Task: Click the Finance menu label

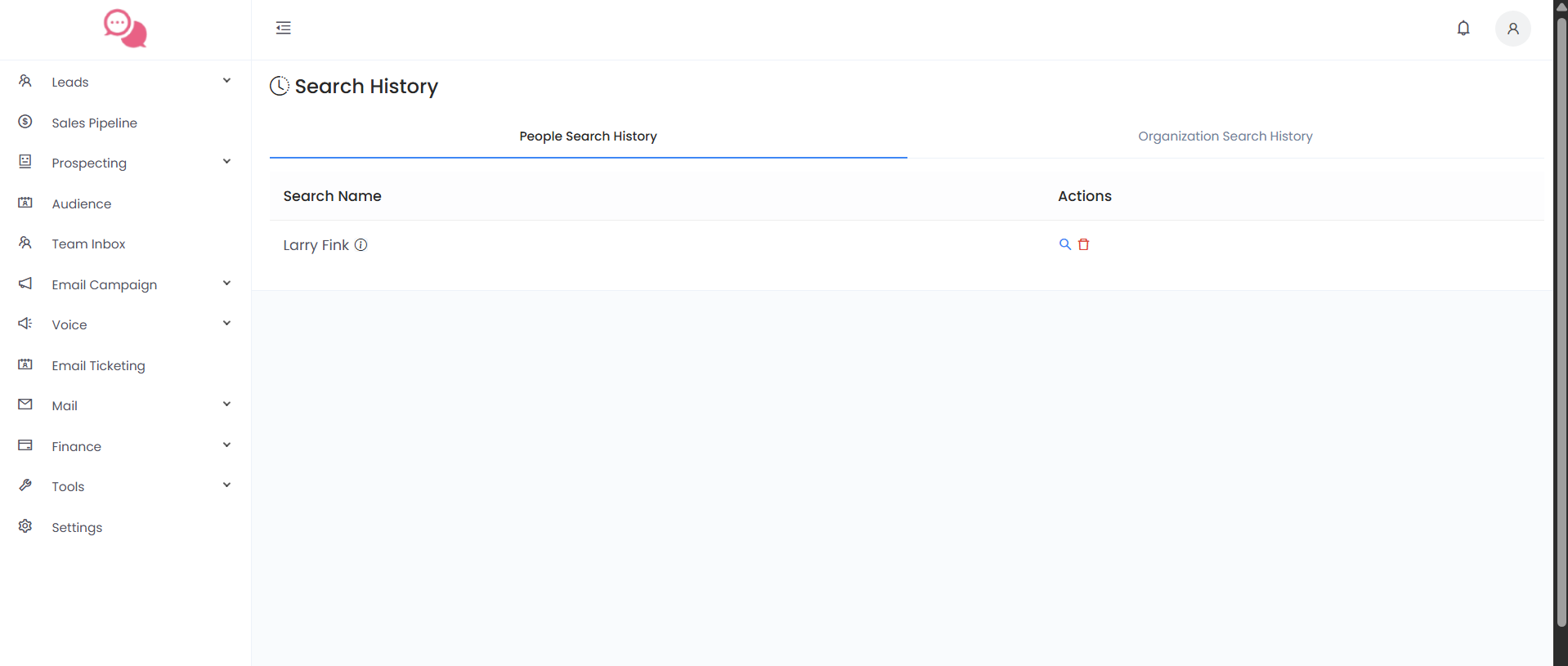Action: tap(76, 446)
